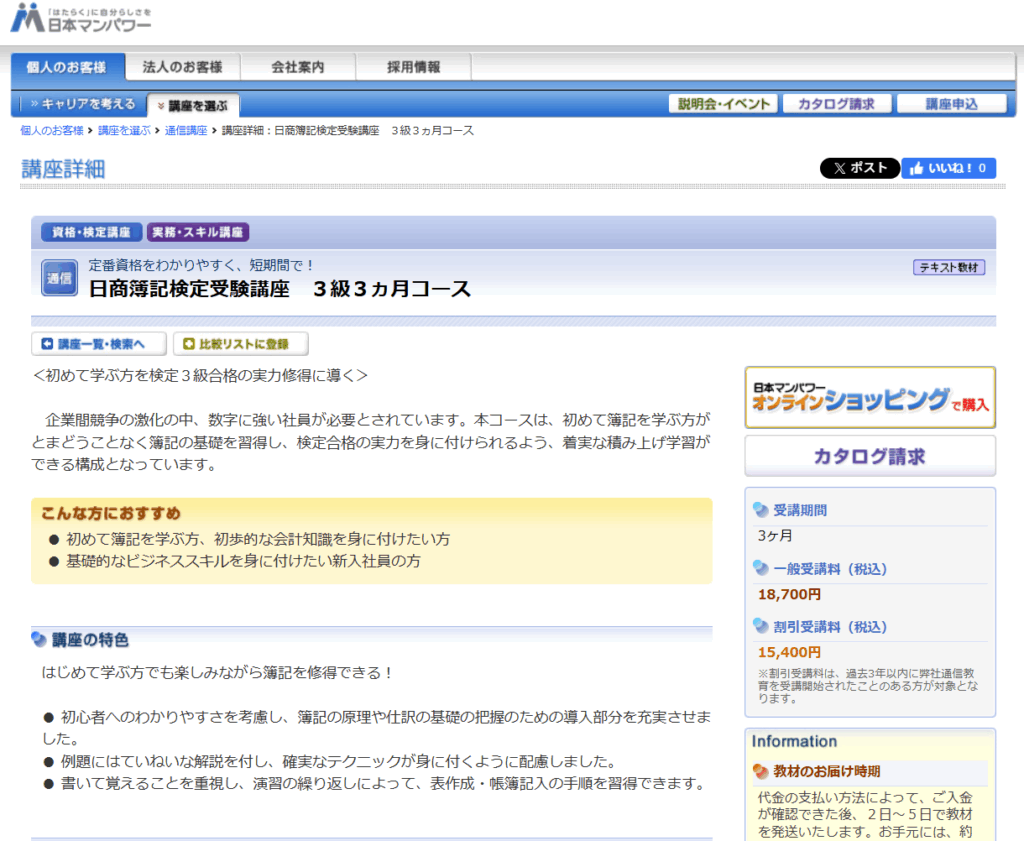Click the 18,700円 price text
This screenshot has width=1024, height=841.
tap(789, 594)
